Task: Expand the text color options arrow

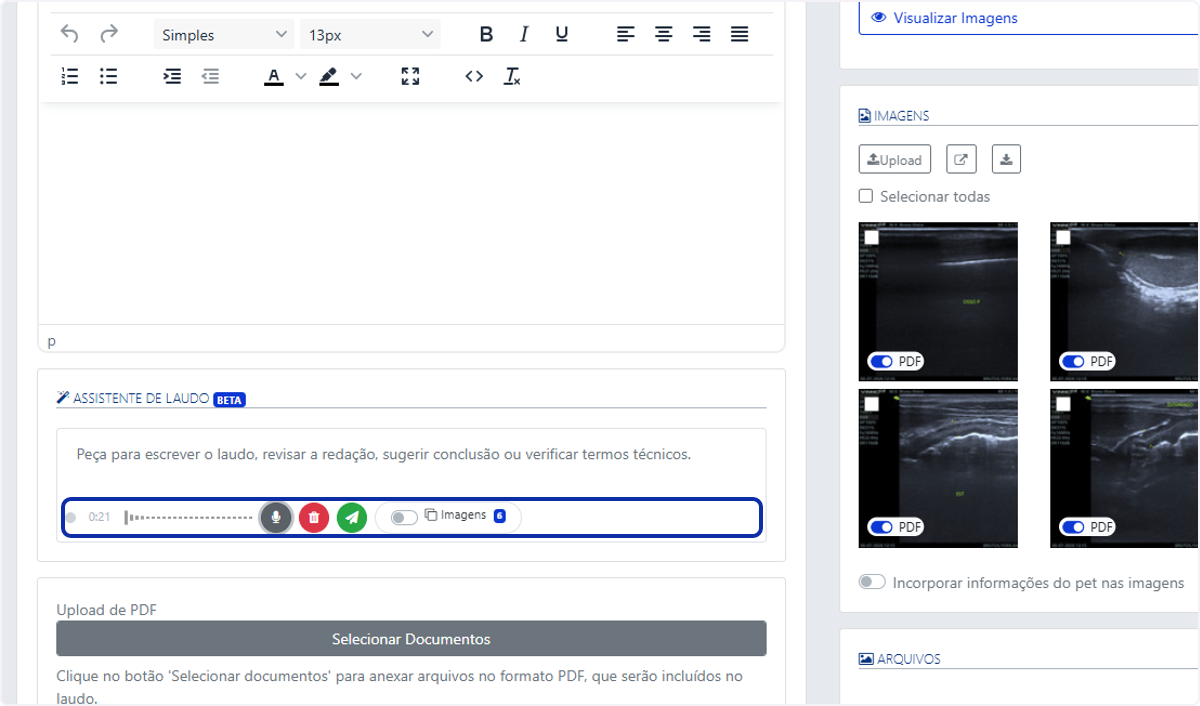Action: [x=300, y=76]
